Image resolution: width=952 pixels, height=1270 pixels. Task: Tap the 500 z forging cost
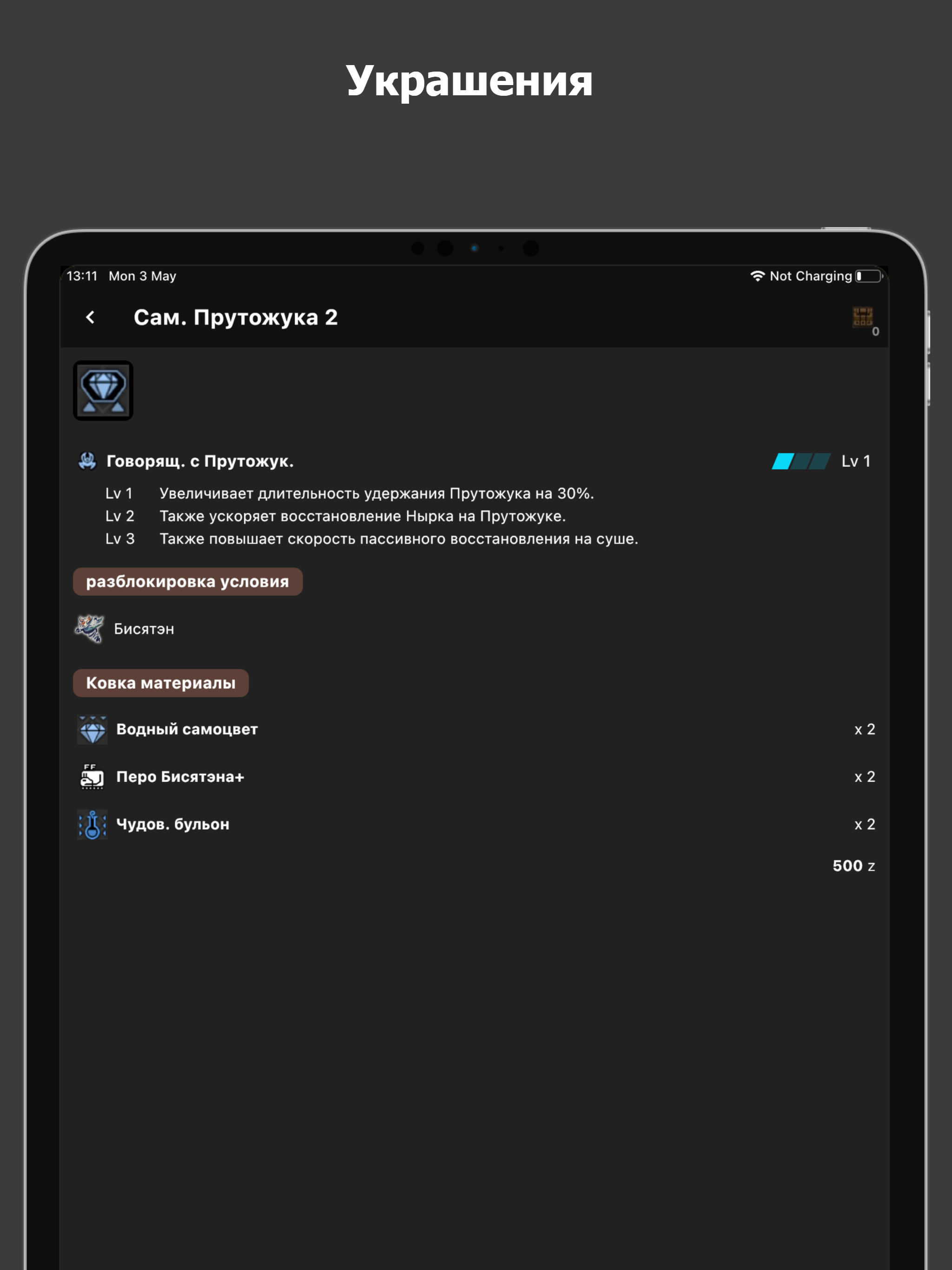coord(854,866)
